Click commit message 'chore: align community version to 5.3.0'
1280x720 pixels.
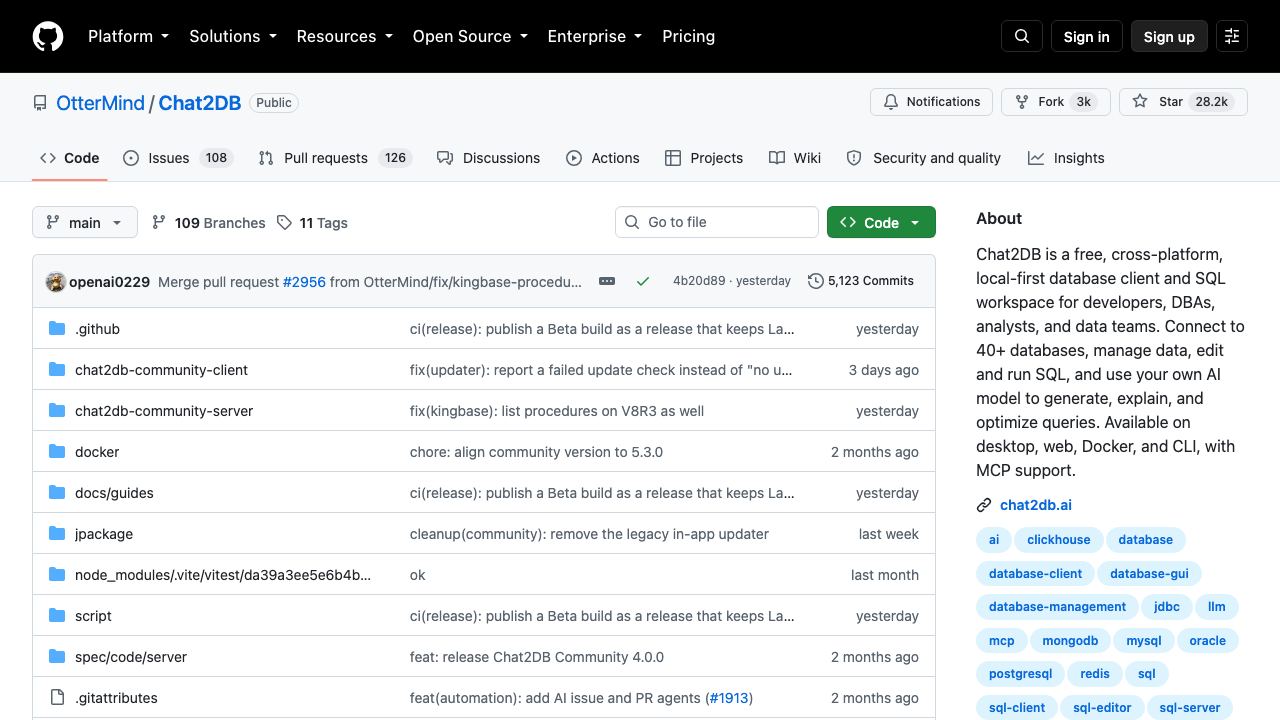[x=536, y=452]
